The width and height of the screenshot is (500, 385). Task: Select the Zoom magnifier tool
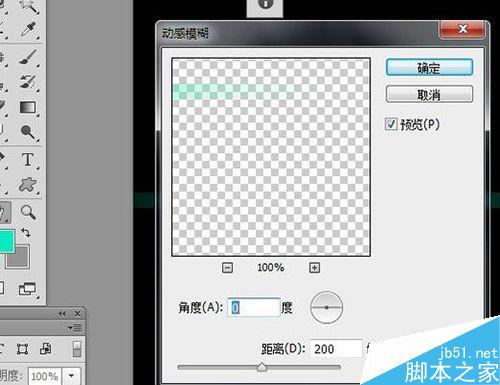(28, 212)
